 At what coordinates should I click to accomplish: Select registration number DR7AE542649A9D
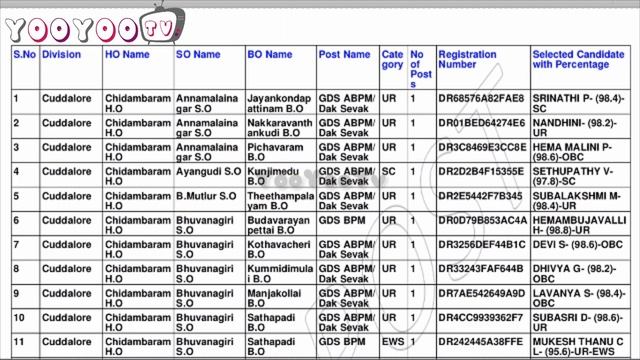(x=482, y=293)
